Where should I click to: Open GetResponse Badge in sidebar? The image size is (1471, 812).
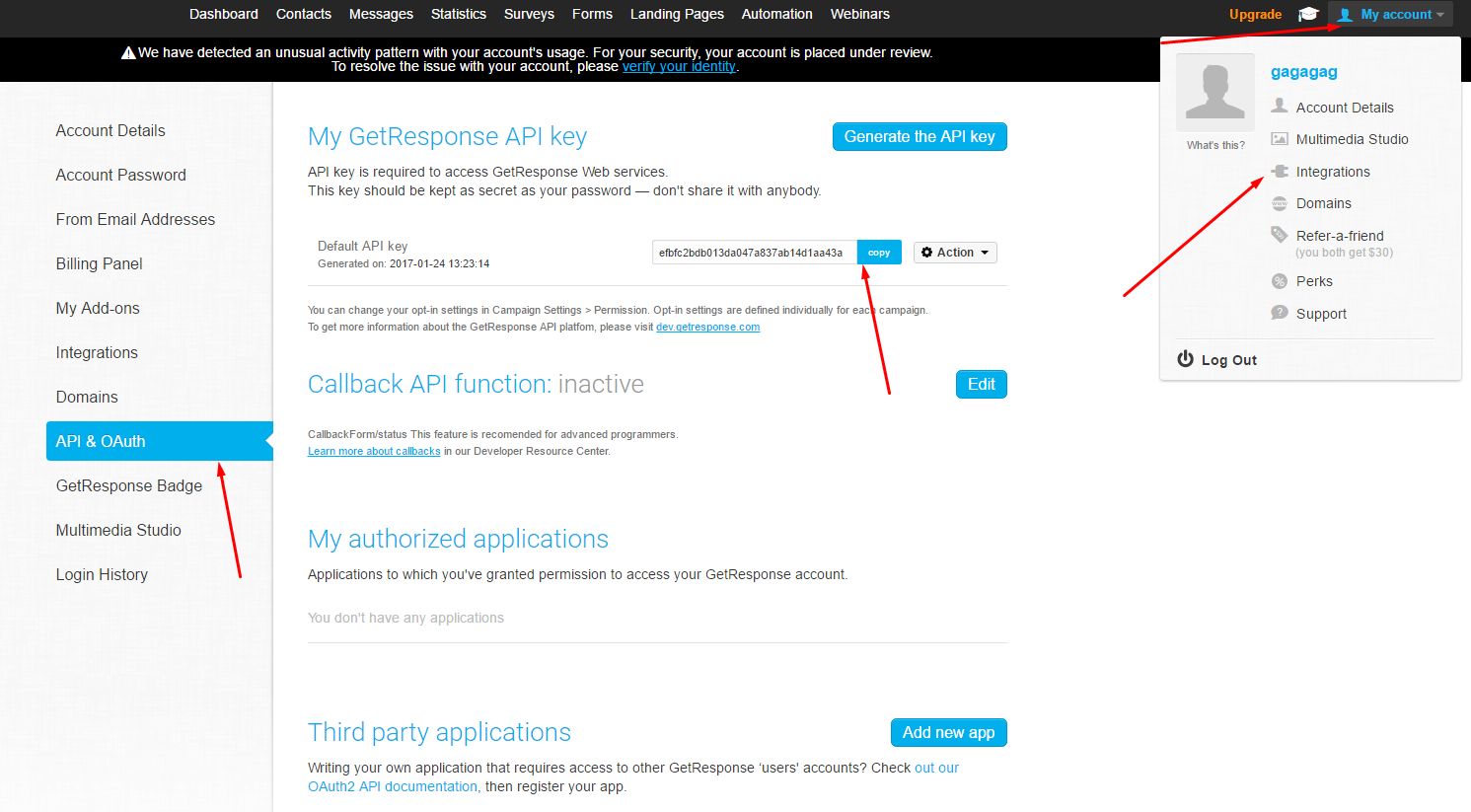pyautogui.click(x=129, y=485)
